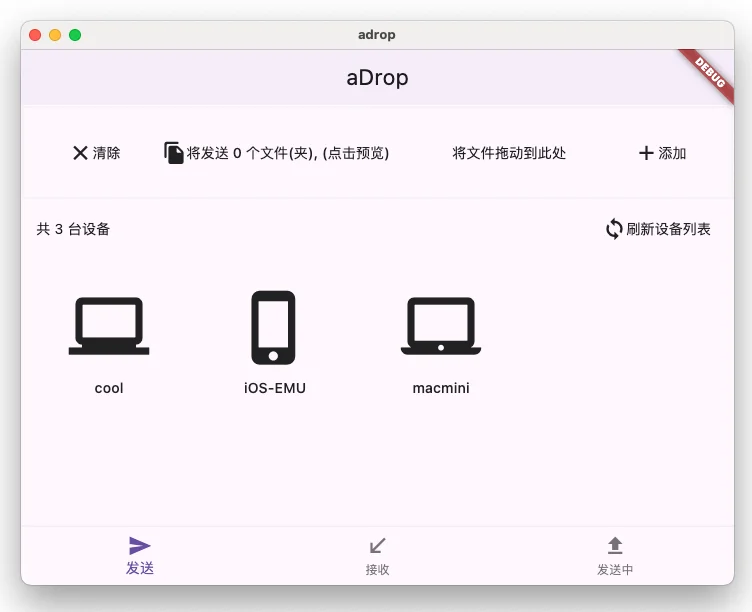Click the plus add icon
The image size is (752, 612).
646,153
